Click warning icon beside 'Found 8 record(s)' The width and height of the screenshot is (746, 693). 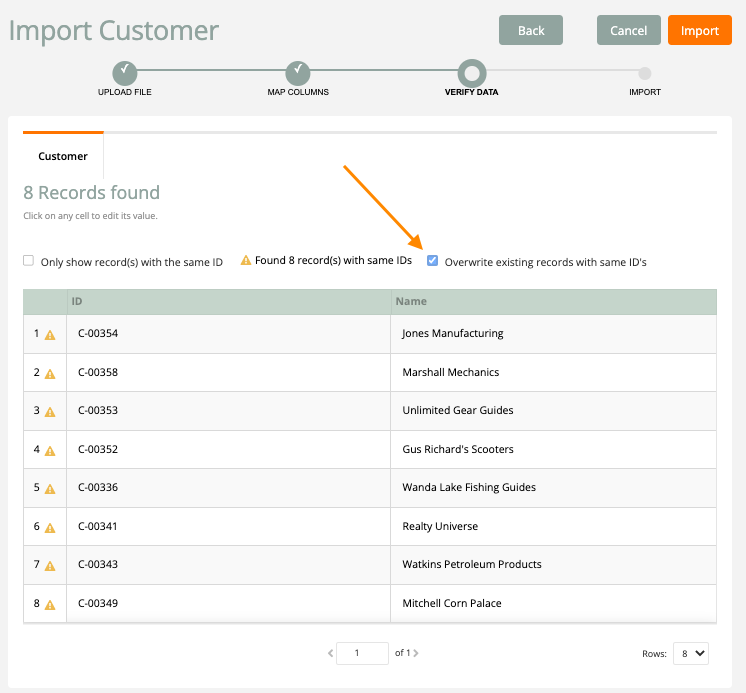(245, 260)
